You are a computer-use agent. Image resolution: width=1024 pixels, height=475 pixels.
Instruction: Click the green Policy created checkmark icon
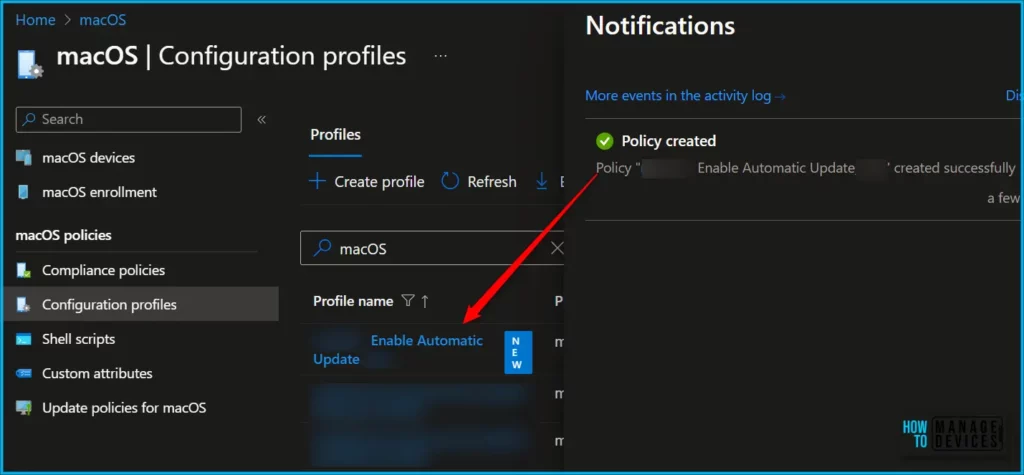[605, 140]
